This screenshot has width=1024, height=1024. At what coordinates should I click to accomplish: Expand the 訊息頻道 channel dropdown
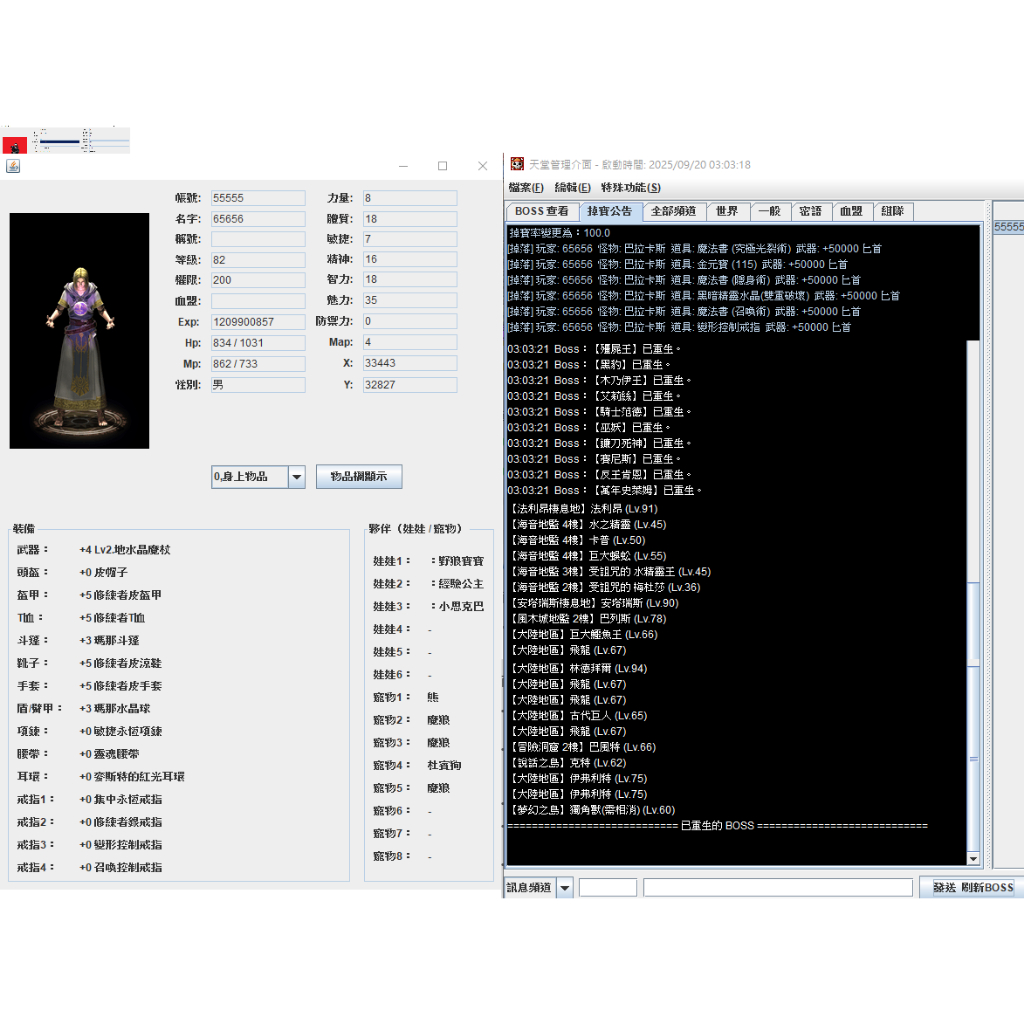[x=564, y=887]
